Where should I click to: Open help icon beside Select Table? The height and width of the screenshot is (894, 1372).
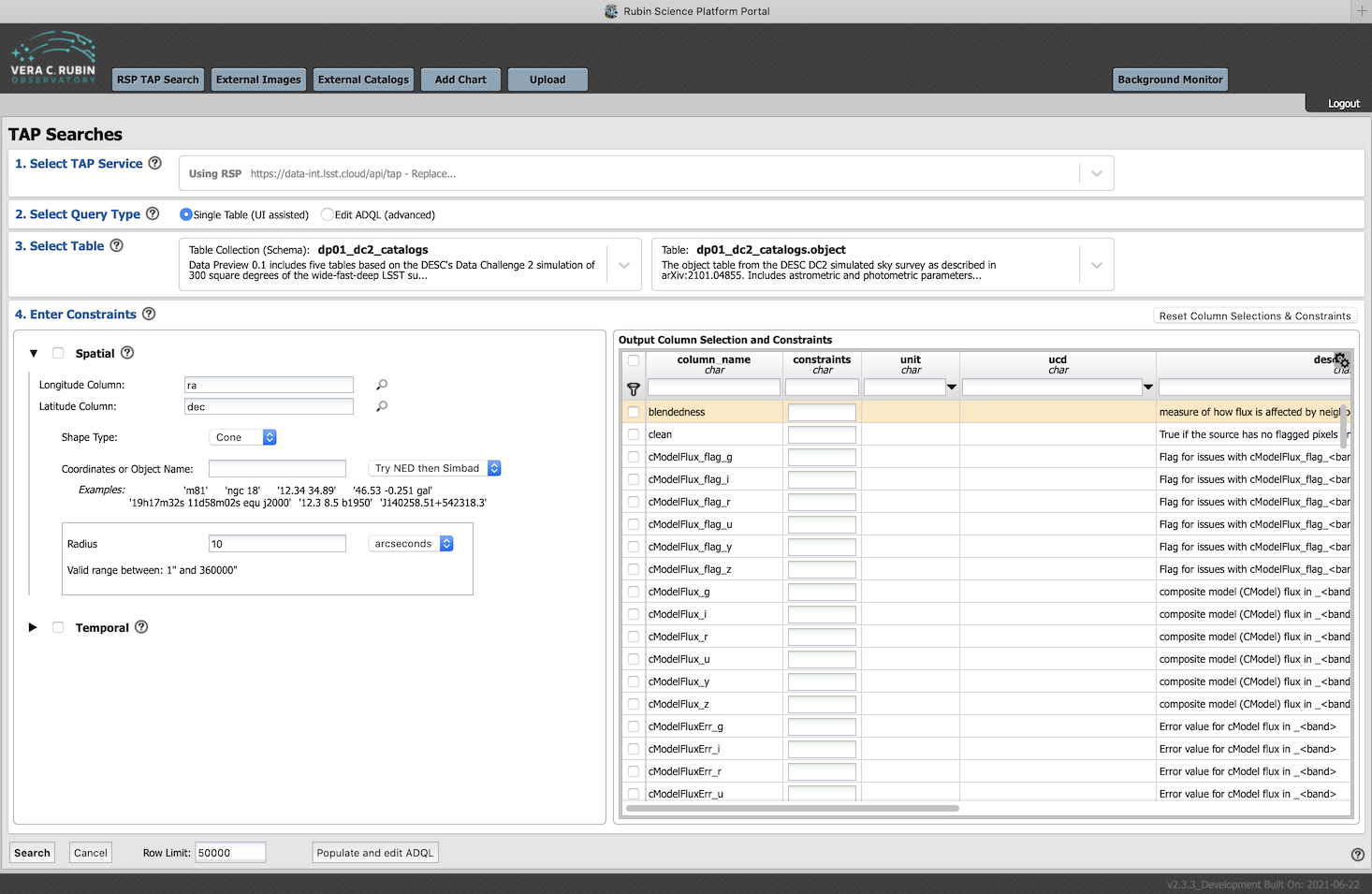[117, 245]
